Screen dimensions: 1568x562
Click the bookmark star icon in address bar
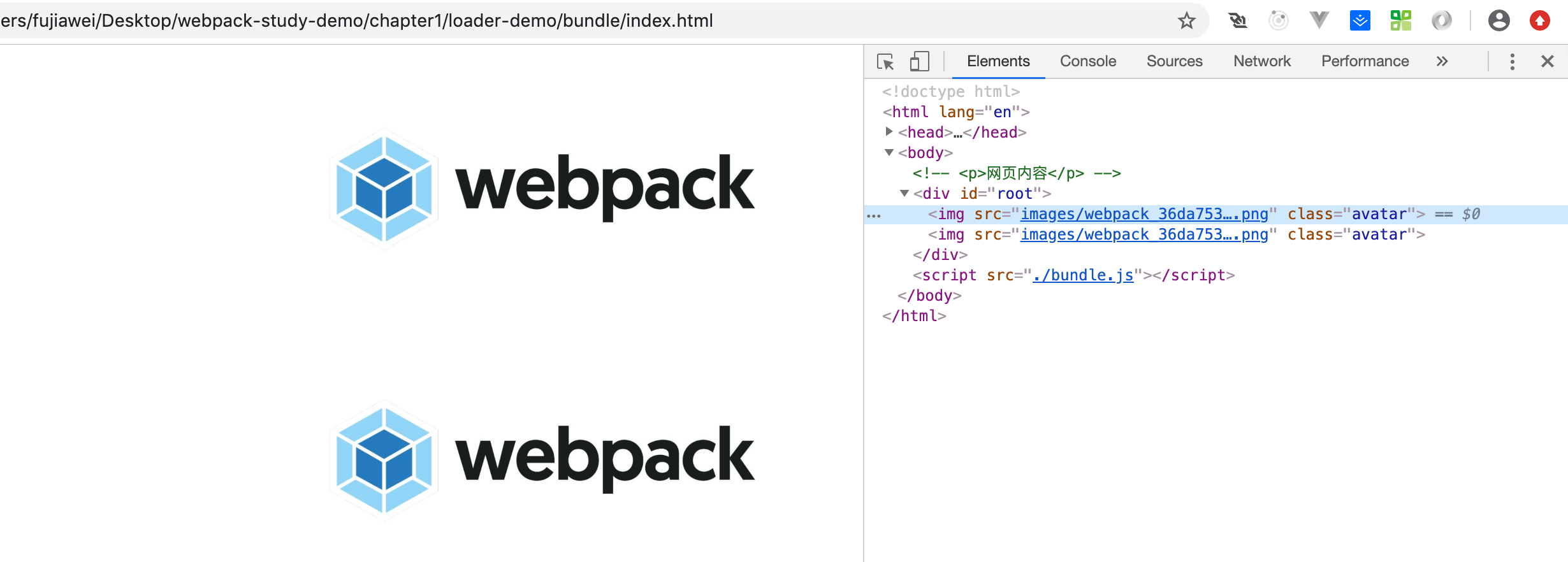point(1186,21)
